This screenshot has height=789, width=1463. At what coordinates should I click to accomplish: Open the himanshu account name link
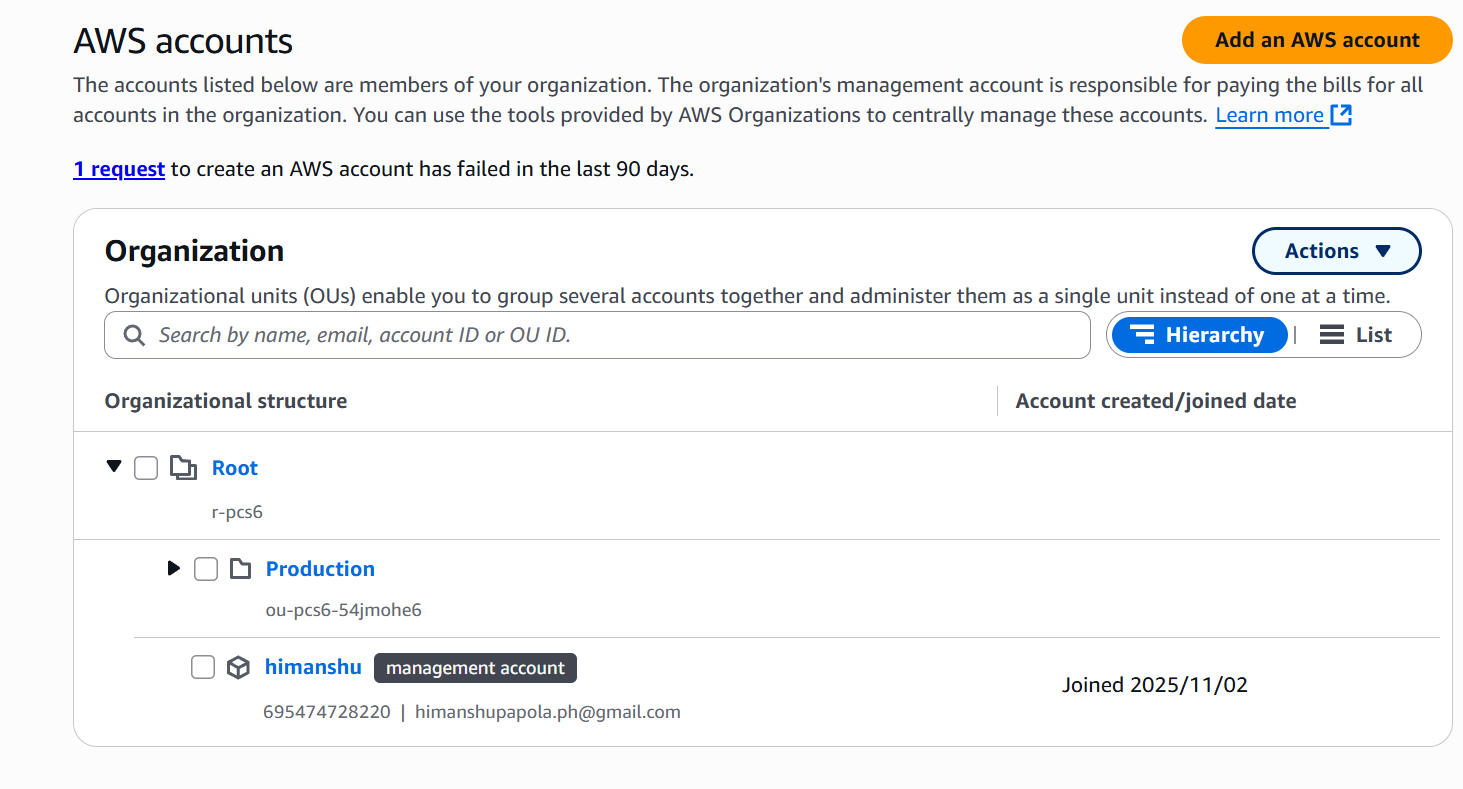point(313,667)
